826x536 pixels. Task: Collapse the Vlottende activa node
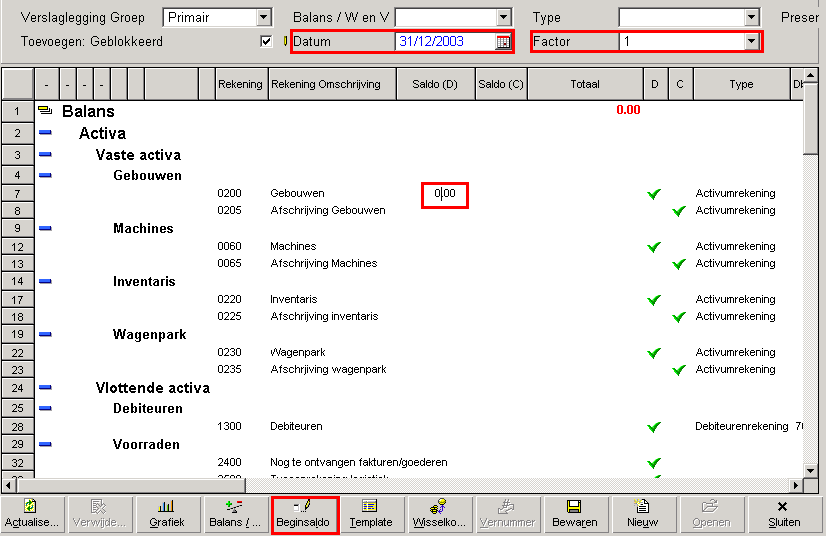pyautogui.click(x=45, y=387)
